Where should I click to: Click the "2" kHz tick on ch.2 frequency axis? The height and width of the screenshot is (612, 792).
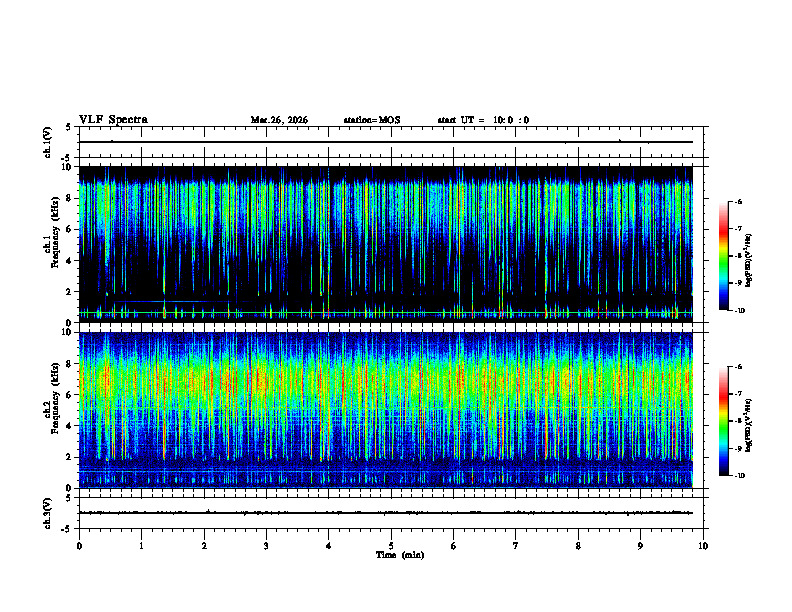point(70,457)
